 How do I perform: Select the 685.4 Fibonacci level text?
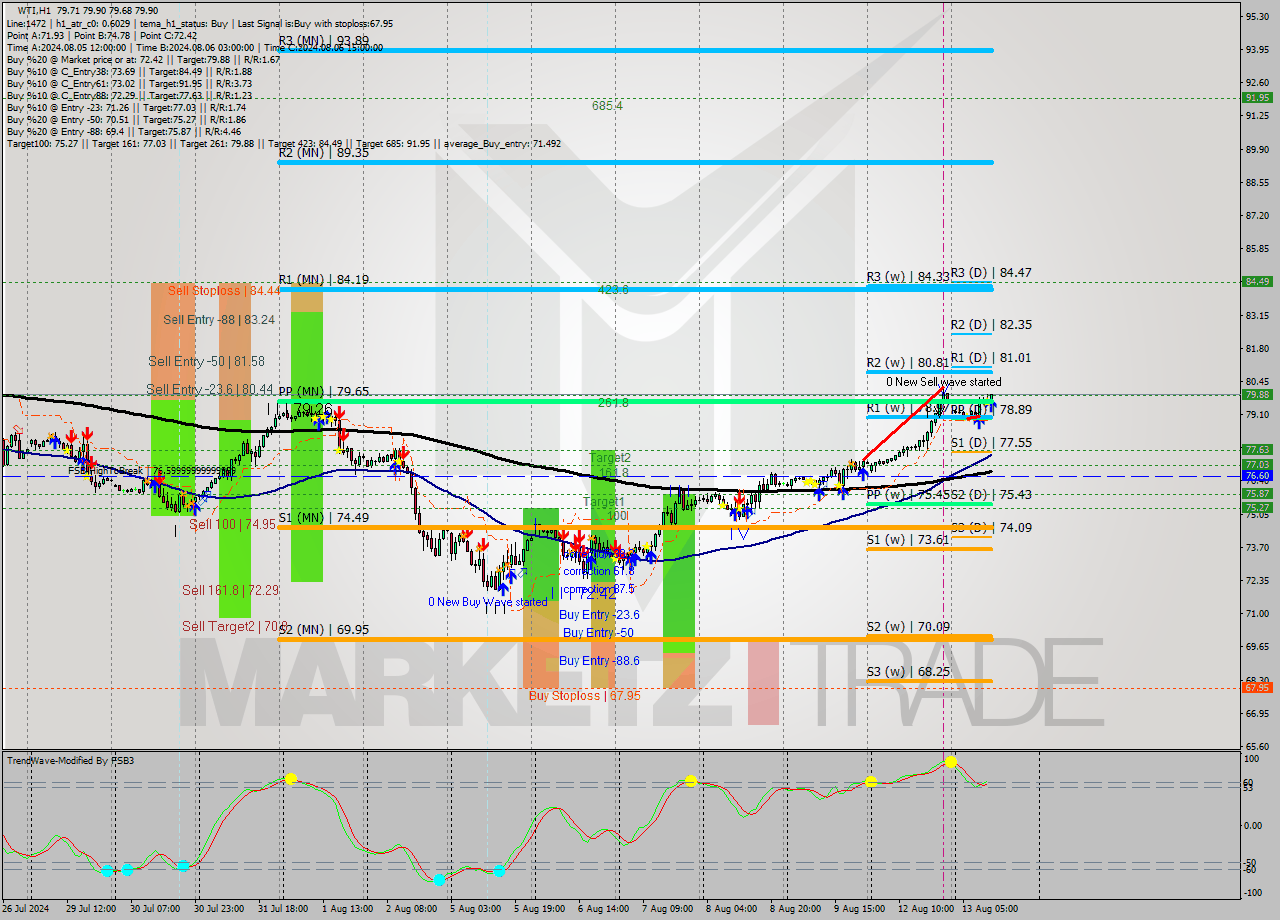[607, 105]
